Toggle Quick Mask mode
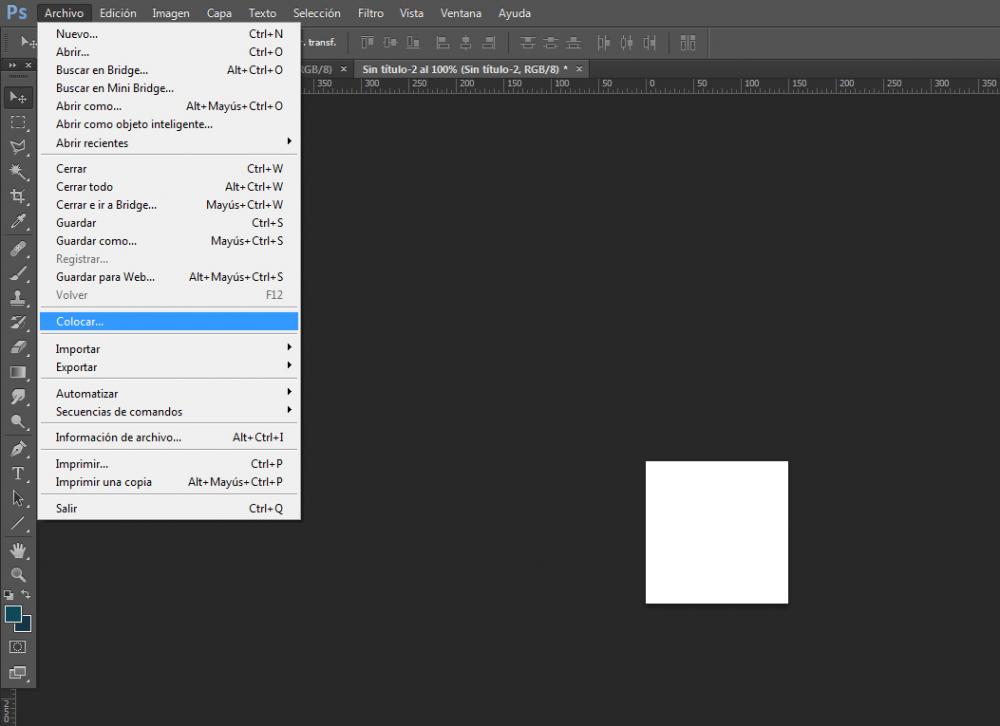This screenshot has height=726, width=1000. (x=18, y=647)
